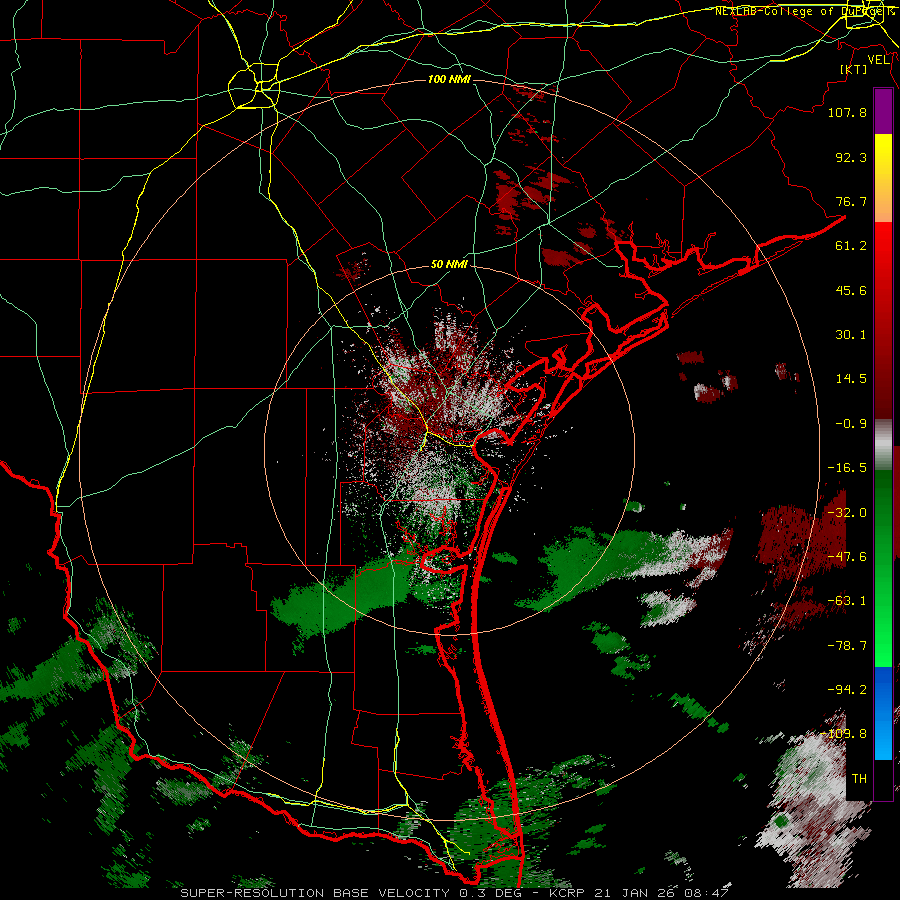The width and height of the screenshot is (900, 900).
Task: Click the -16.5 legend value
Action: pos(847,468)
